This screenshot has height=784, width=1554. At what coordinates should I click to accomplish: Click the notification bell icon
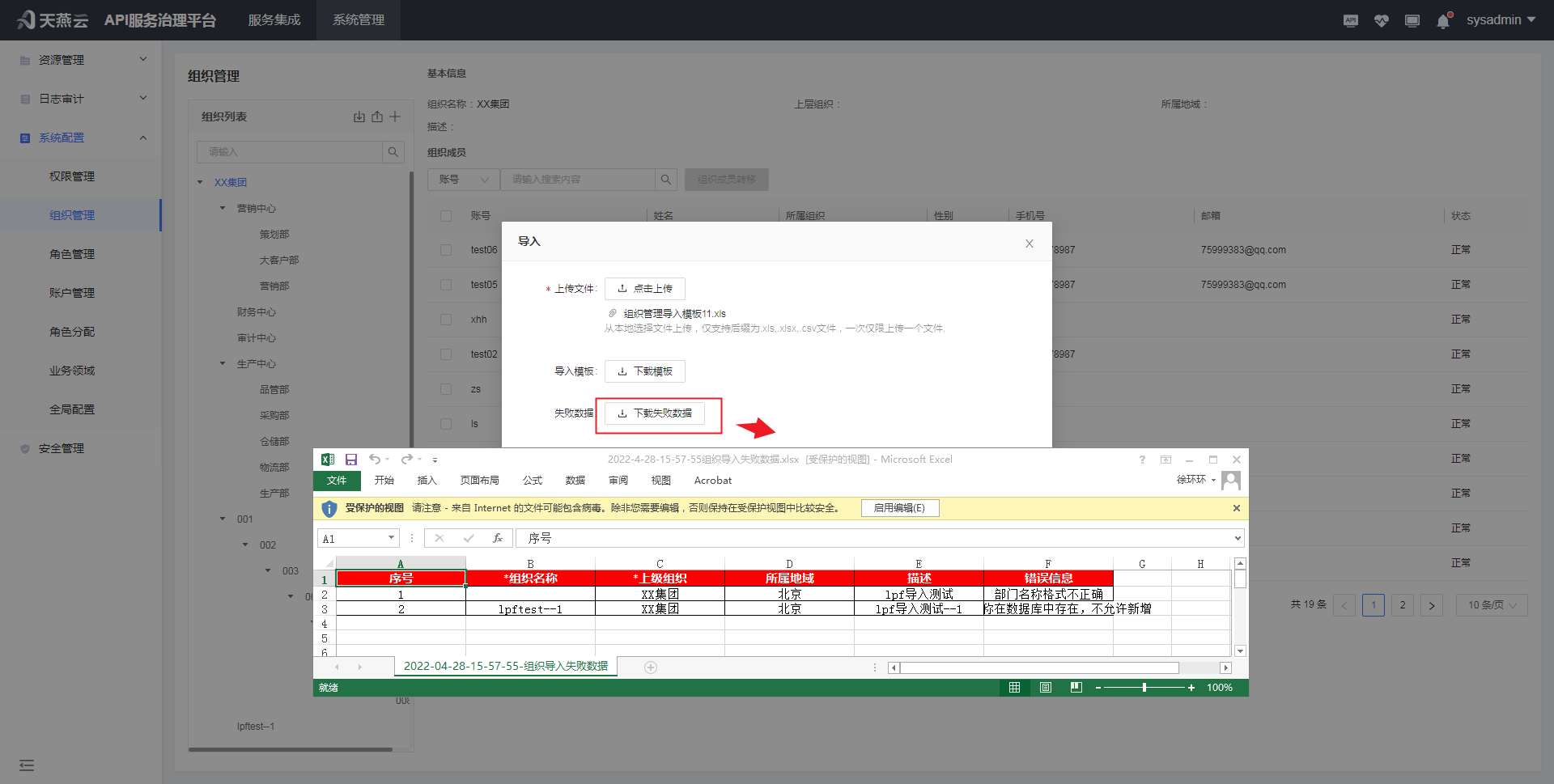[x=1443, y=21]
